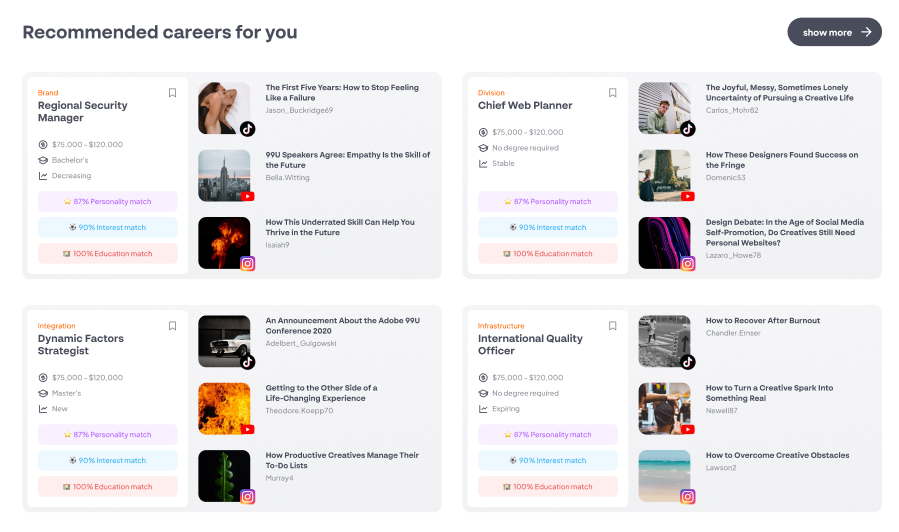This screenshot has height=532, width=899.
Task: Open Dynamic Factors Strategist career title
Action: pos(81,345)
